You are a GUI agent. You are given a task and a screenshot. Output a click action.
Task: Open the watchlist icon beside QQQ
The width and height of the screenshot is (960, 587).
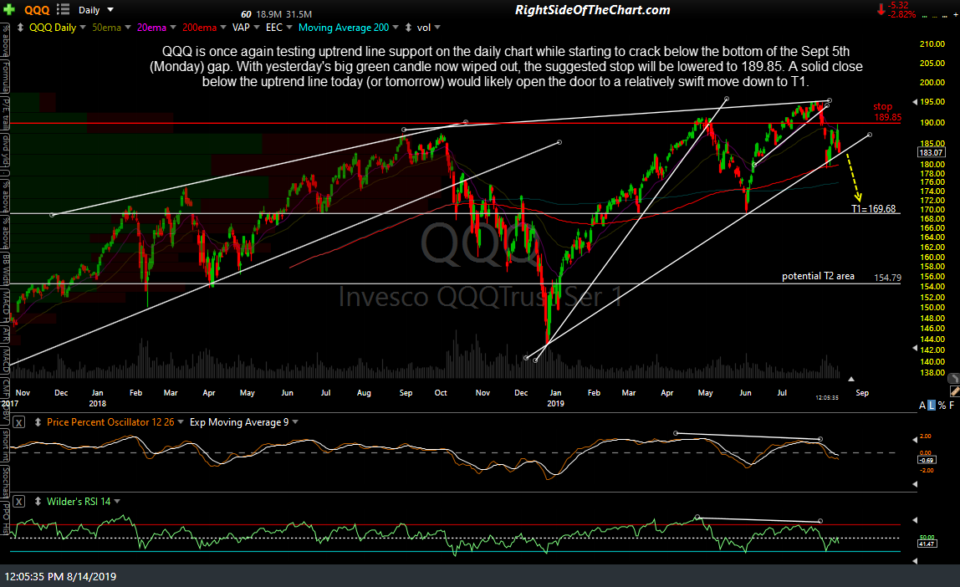(62, 8)
